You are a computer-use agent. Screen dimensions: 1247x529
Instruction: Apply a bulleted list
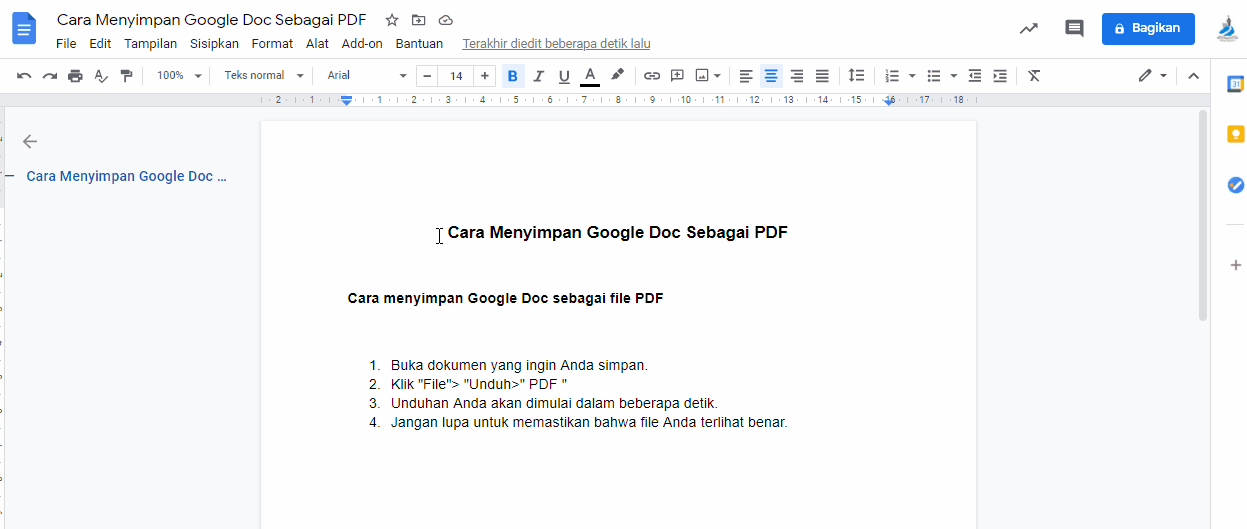pos(933,76)
